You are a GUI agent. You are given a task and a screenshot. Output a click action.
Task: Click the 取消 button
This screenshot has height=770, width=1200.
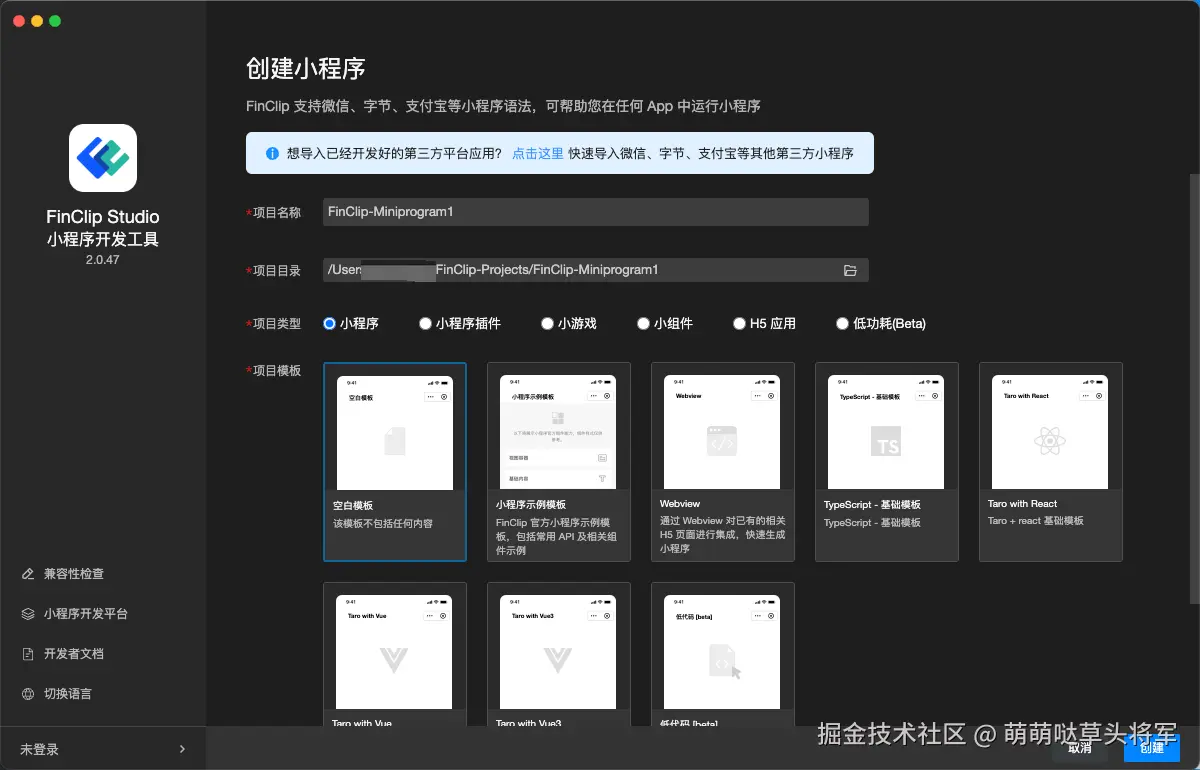(1080, 747)
